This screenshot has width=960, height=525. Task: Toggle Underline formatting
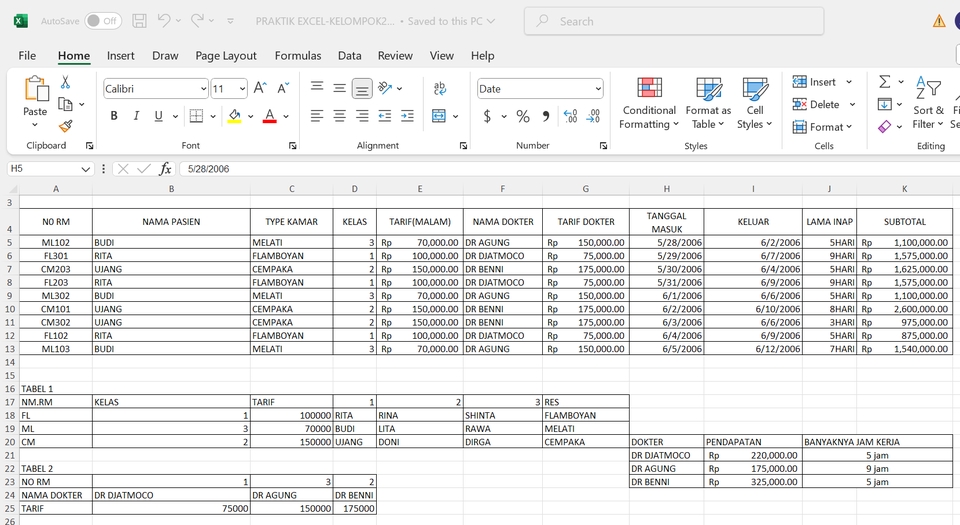coord(159,116)
